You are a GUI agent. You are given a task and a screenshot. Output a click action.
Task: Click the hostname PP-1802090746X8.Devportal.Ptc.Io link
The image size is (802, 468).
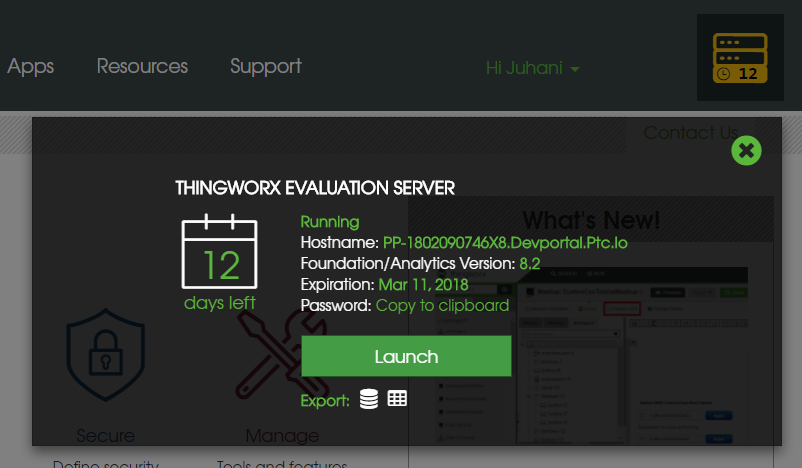505,242
